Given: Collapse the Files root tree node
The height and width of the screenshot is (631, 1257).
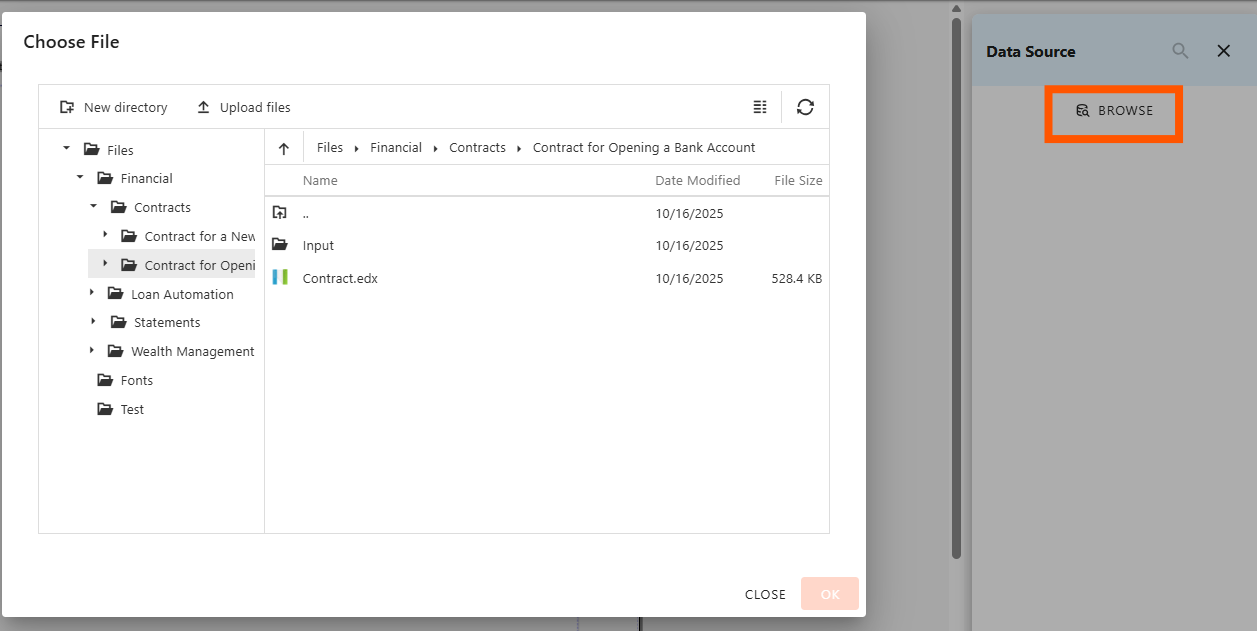Looking at the screenshot, I should (x=67, y=149).
